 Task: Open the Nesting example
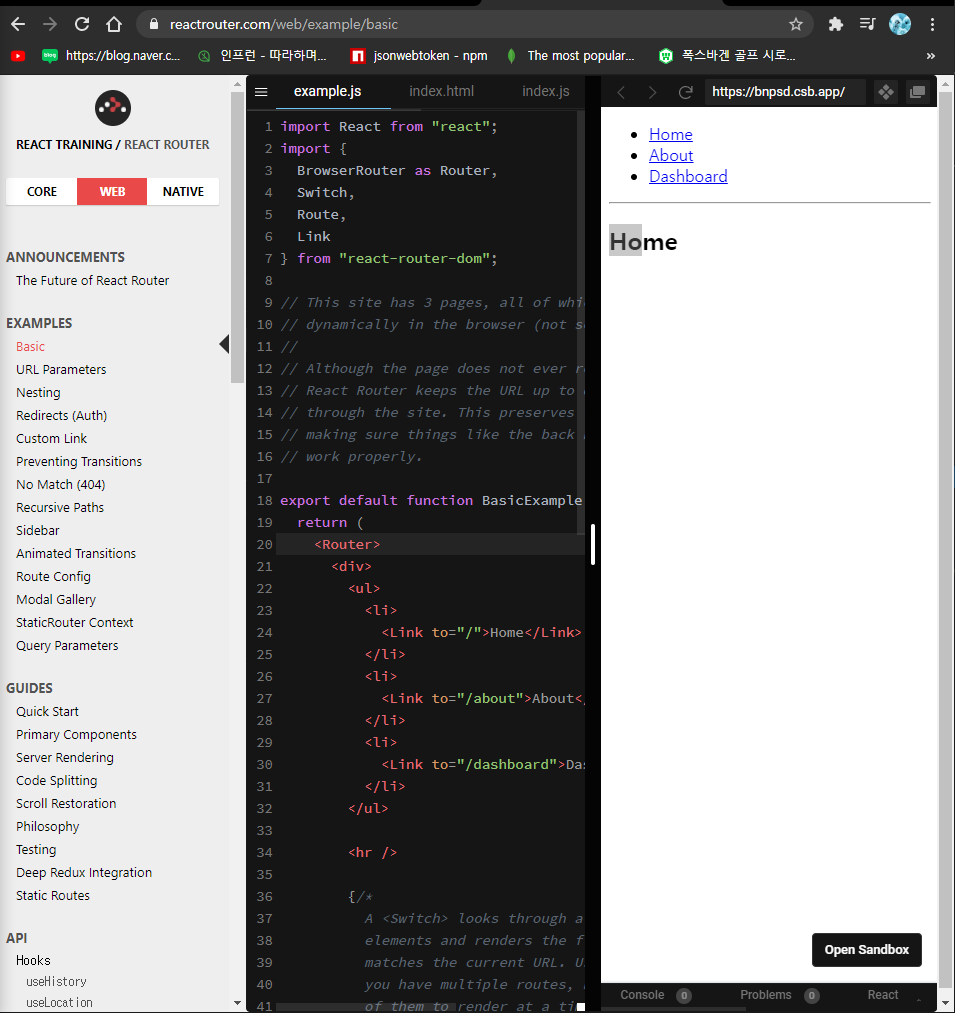38,393
